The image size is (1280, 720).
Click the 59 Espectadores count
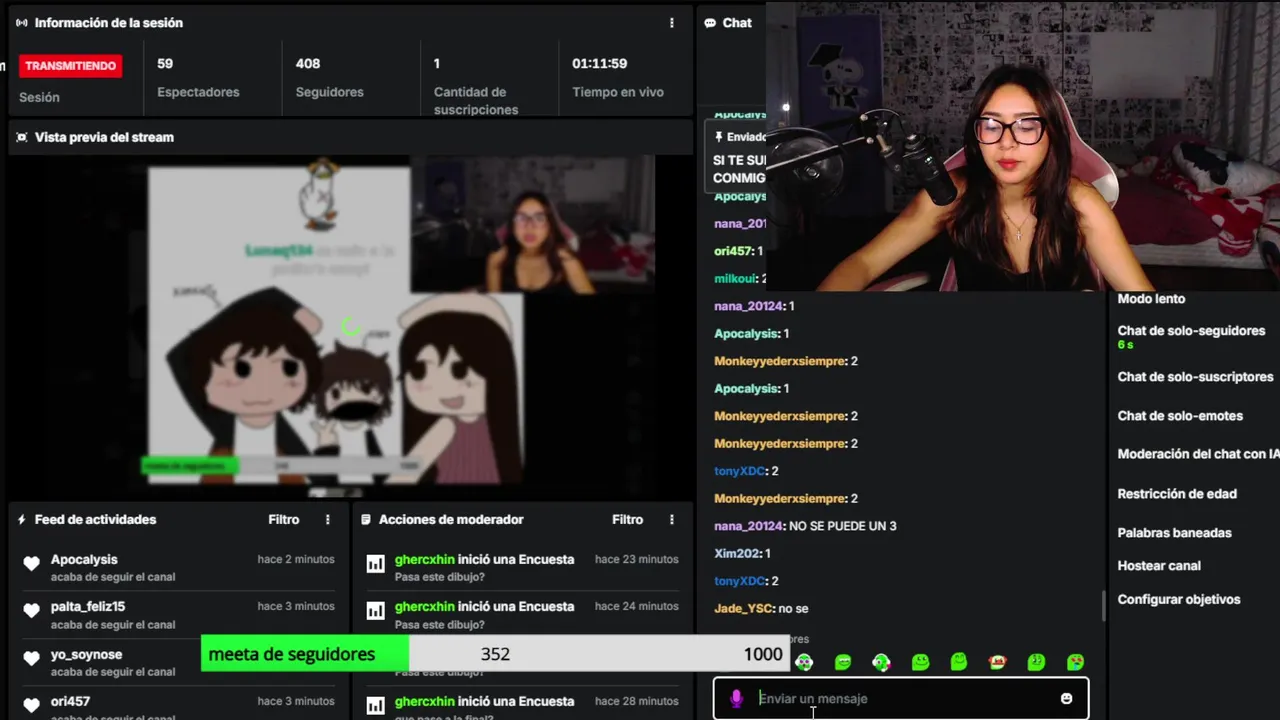click(165, 64)
